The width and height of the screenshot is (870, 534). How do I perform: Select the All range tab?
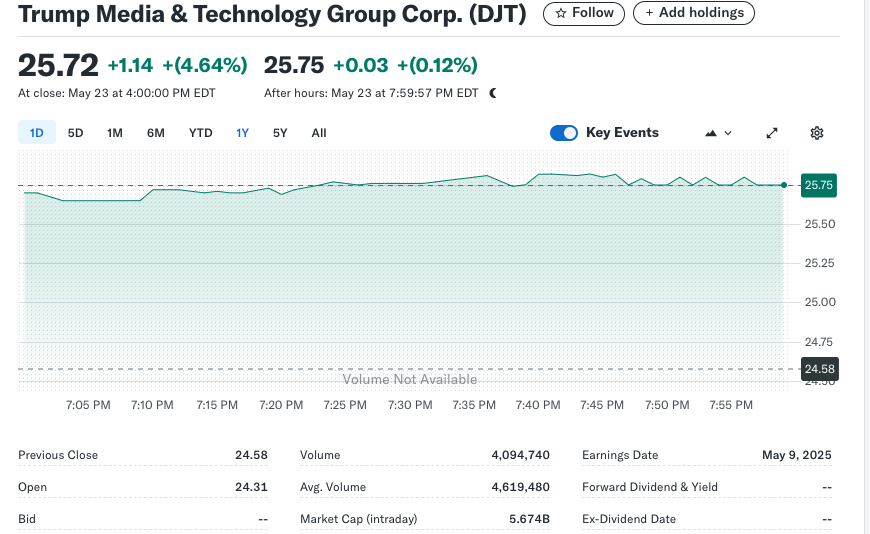coord(319,133)
